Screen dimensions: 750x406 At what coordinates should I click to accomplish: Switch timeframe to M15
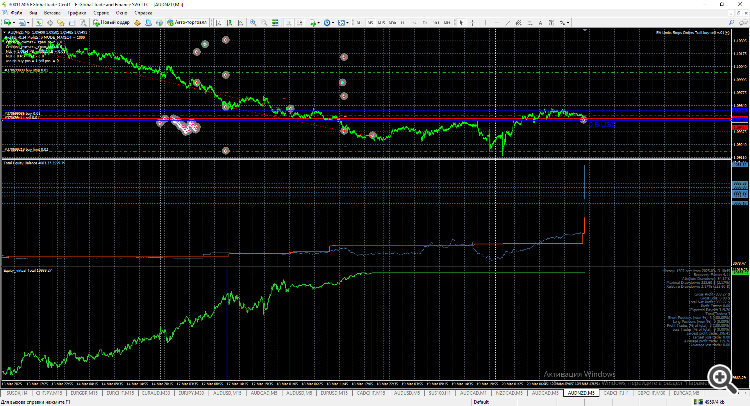(381, 22)
